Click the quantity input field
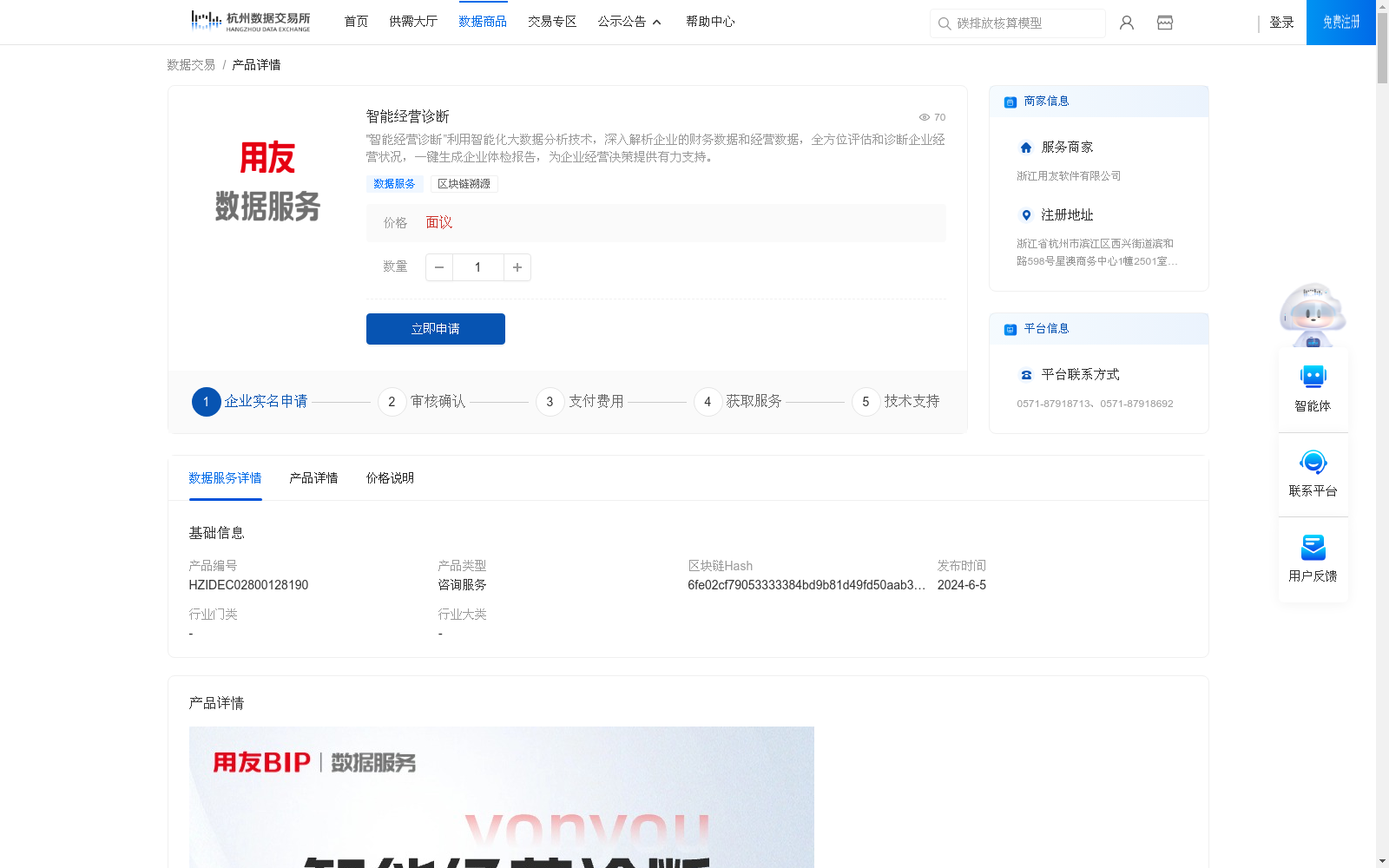 point(477,267)
